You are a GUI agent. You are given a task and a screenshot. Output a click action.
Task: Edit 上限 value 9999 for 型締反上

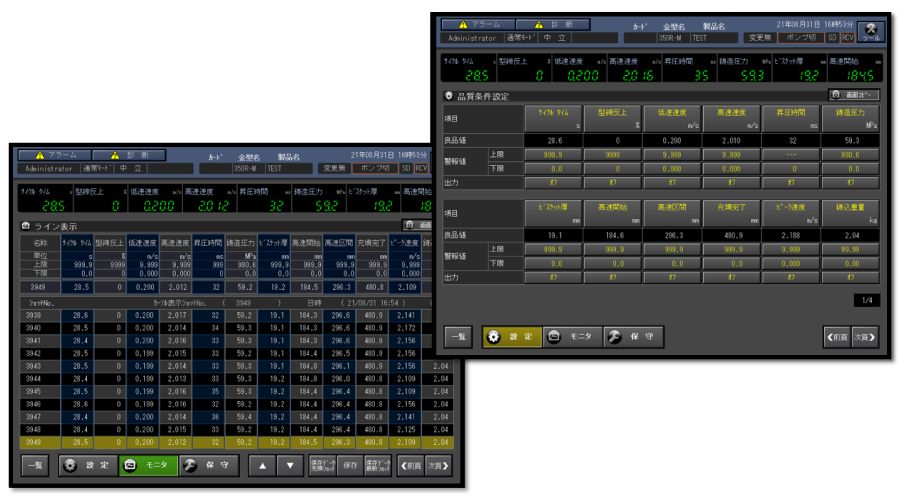click(612, 155)
